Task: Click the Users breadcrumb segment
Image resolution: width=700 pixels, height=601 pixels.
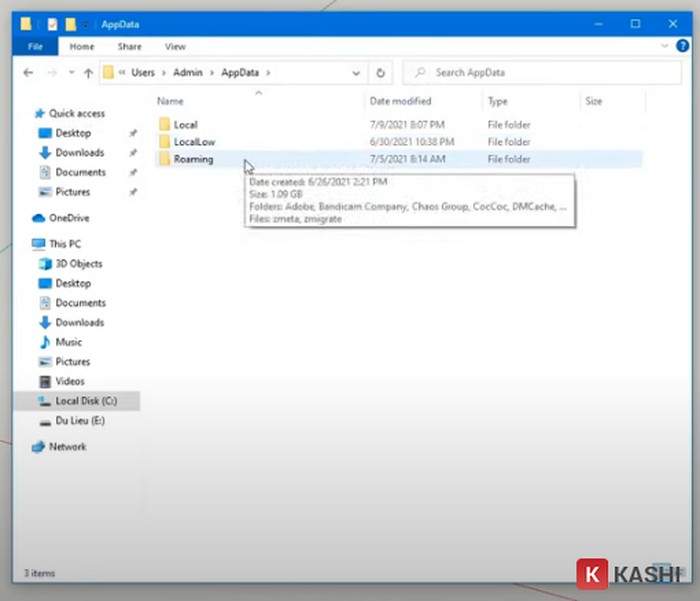Action: click(x=143, y=72)
